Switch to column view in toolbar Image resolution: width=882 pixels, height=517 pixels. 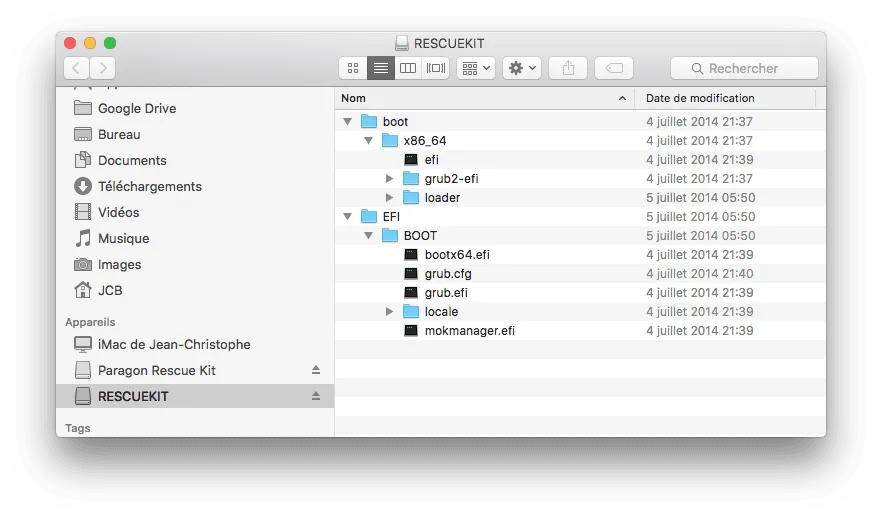(x=408, y=68)
